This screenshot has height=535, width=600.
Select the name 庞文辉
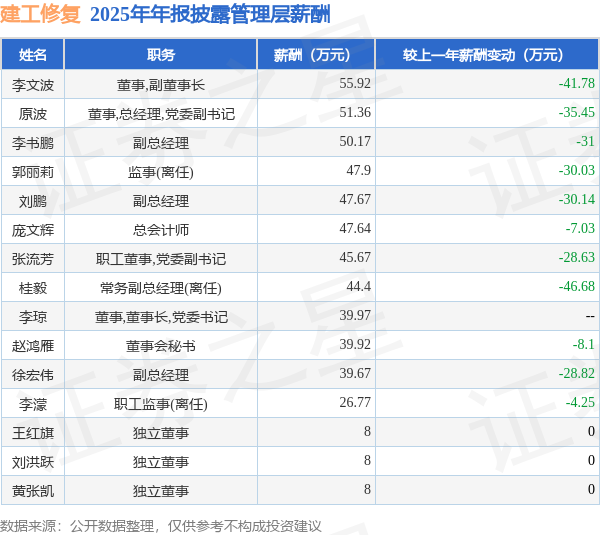33,230
